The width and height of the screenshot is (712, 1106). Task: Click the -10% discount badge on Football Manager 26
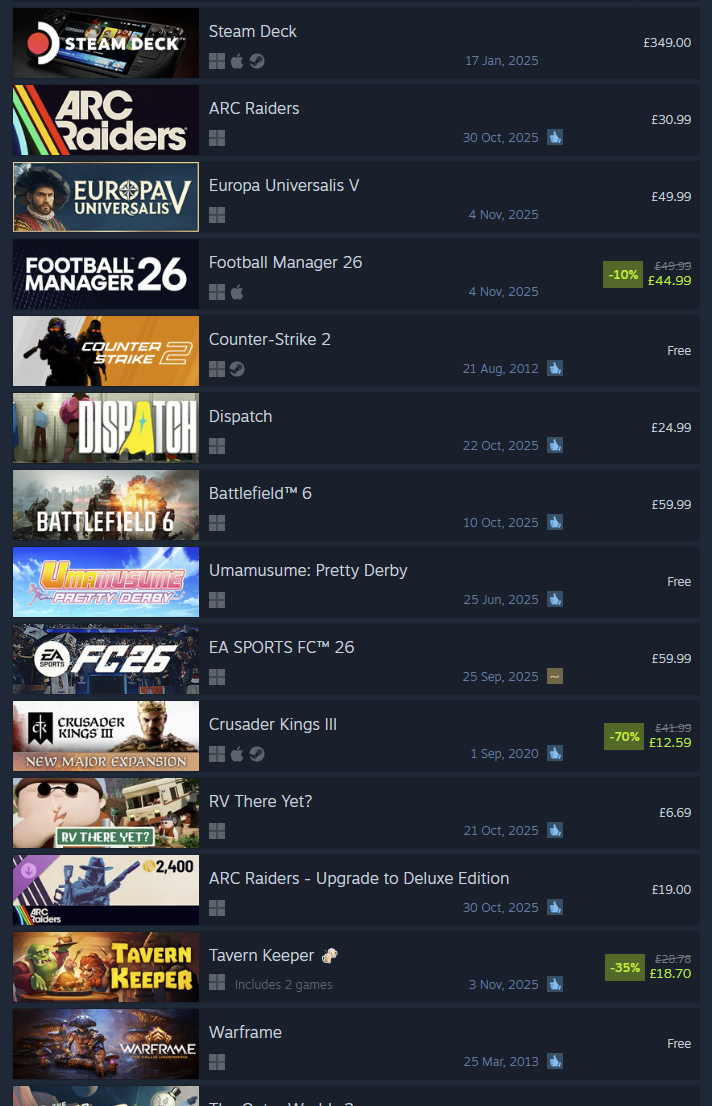623,274
